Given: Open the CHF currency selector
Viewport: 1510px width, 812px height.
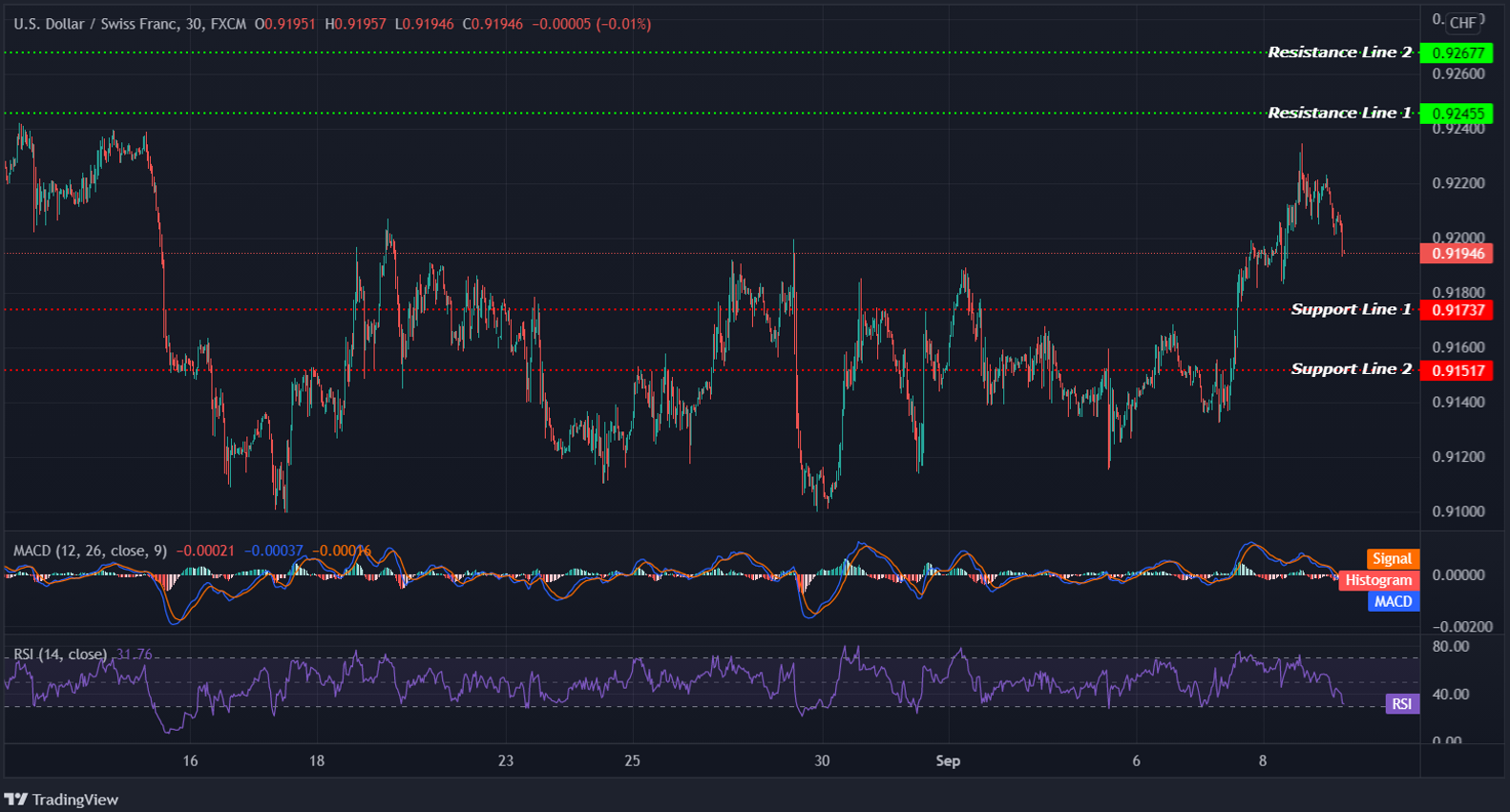Looking at the screenshot, I should tap(1462, 23).
